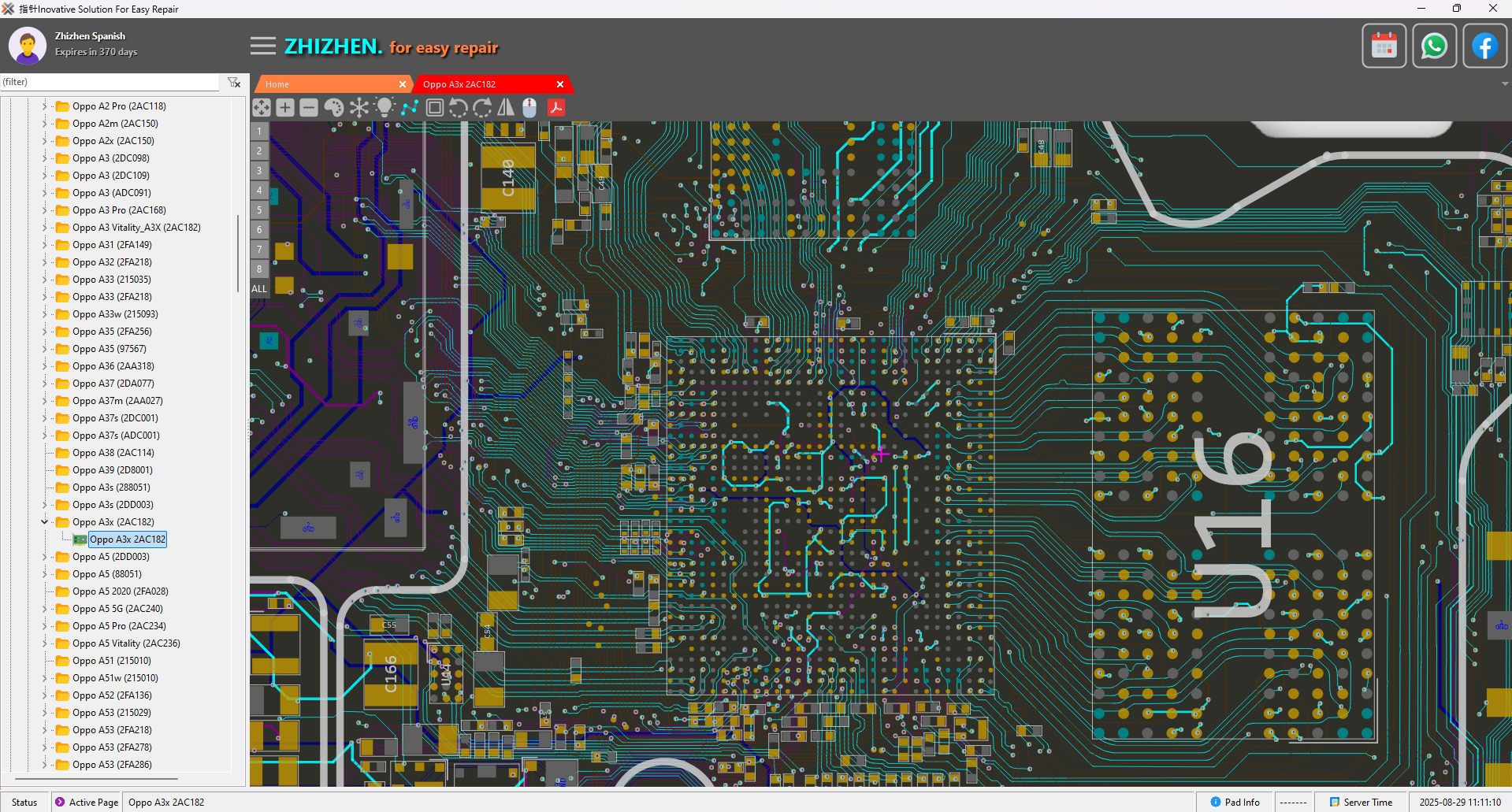Show layer 5 of the board

point(259,210)
